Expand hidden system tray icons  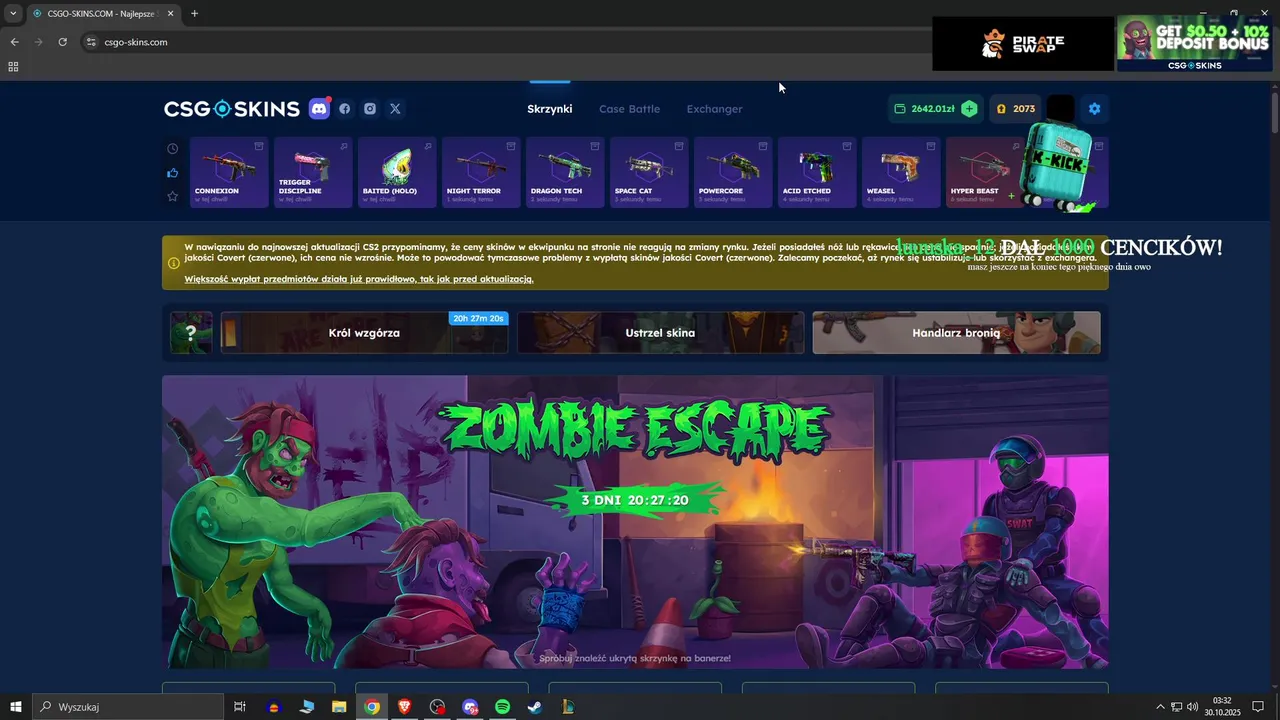[1160, 707]
